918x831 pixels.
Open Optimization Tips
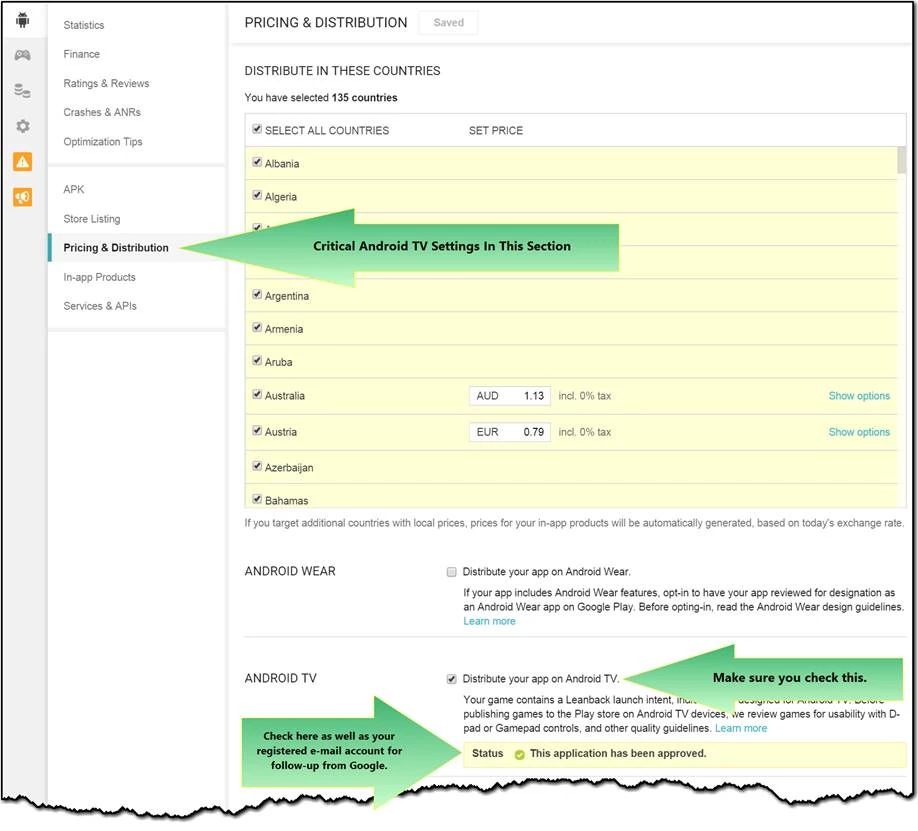[x=102, y=142]
